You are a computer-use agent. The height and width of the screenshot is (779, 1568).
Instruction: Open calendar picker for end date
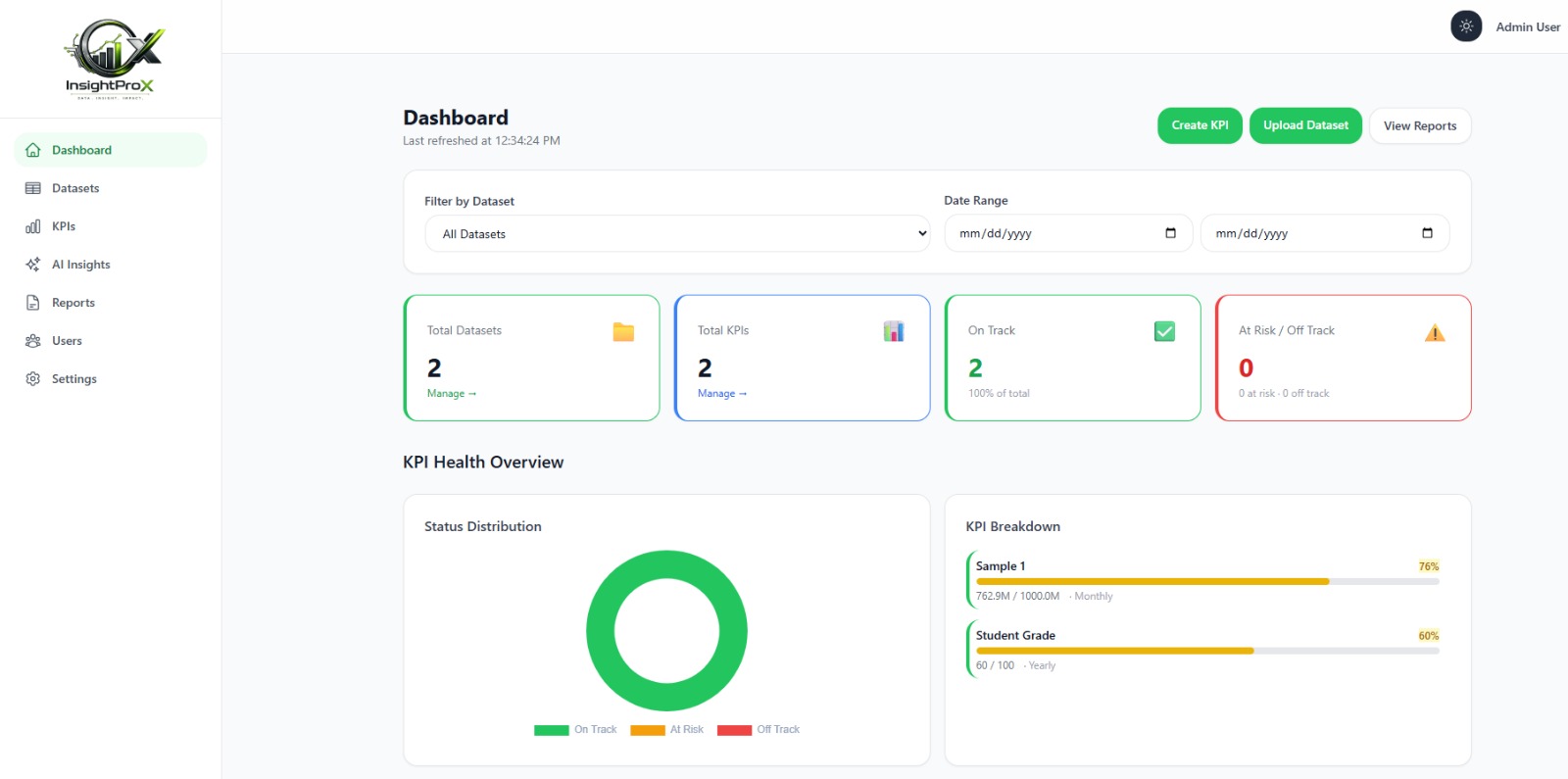1427,233
